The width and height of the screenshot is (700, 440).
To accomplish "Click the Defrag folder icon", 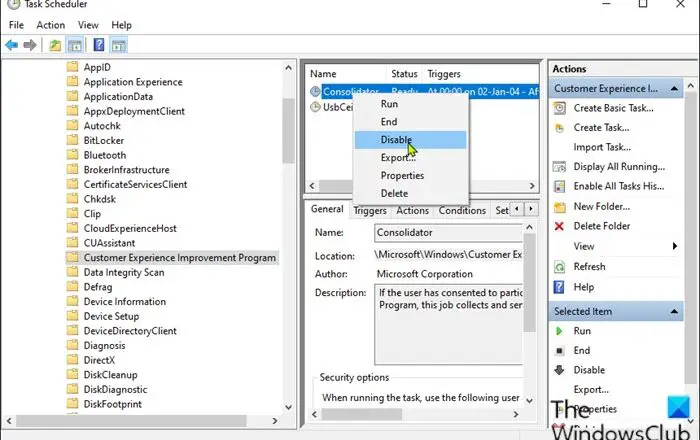I will [72, 287].
